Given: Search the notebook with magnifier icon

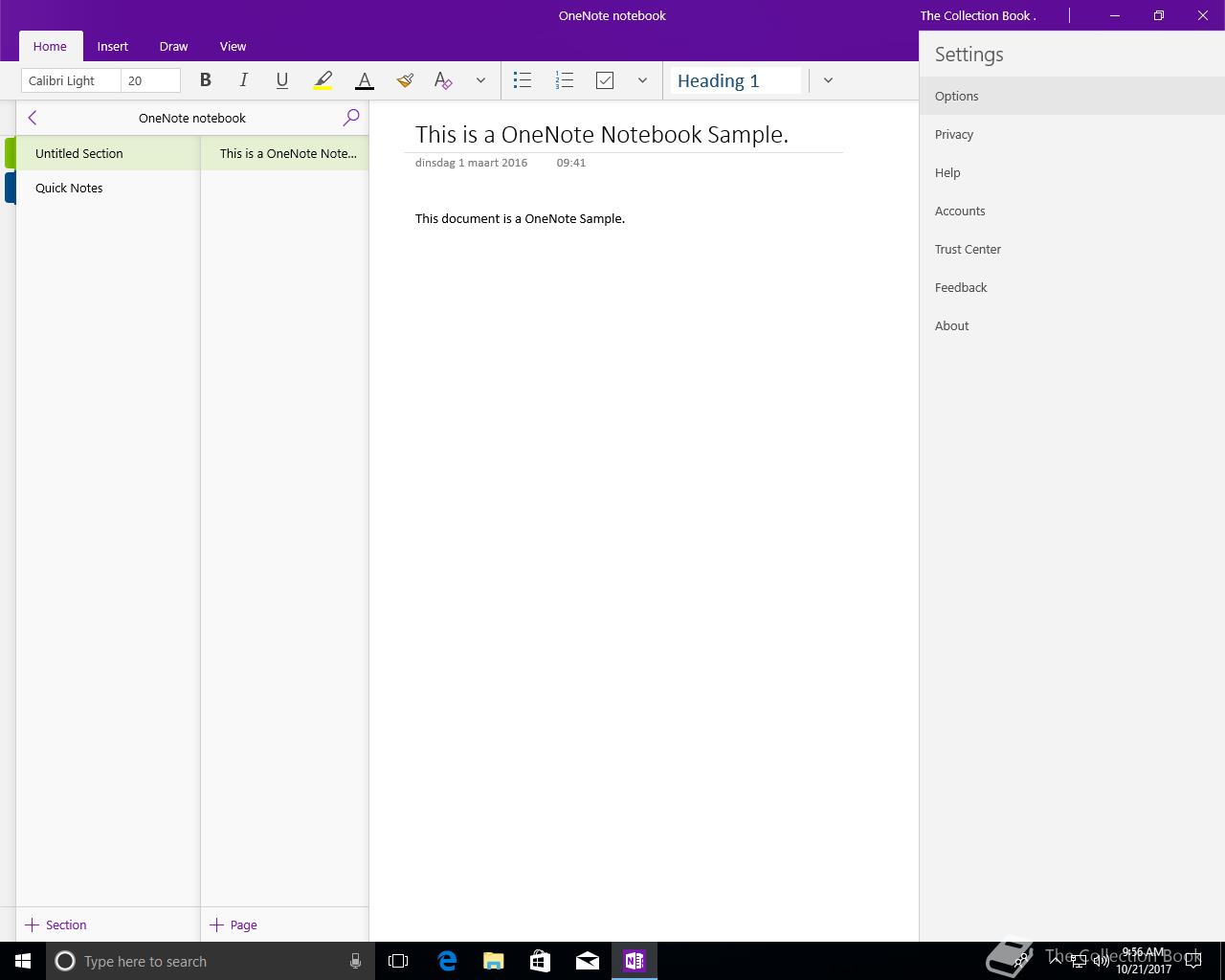Looking at the screenshot, I should click(x=351, y=118).
